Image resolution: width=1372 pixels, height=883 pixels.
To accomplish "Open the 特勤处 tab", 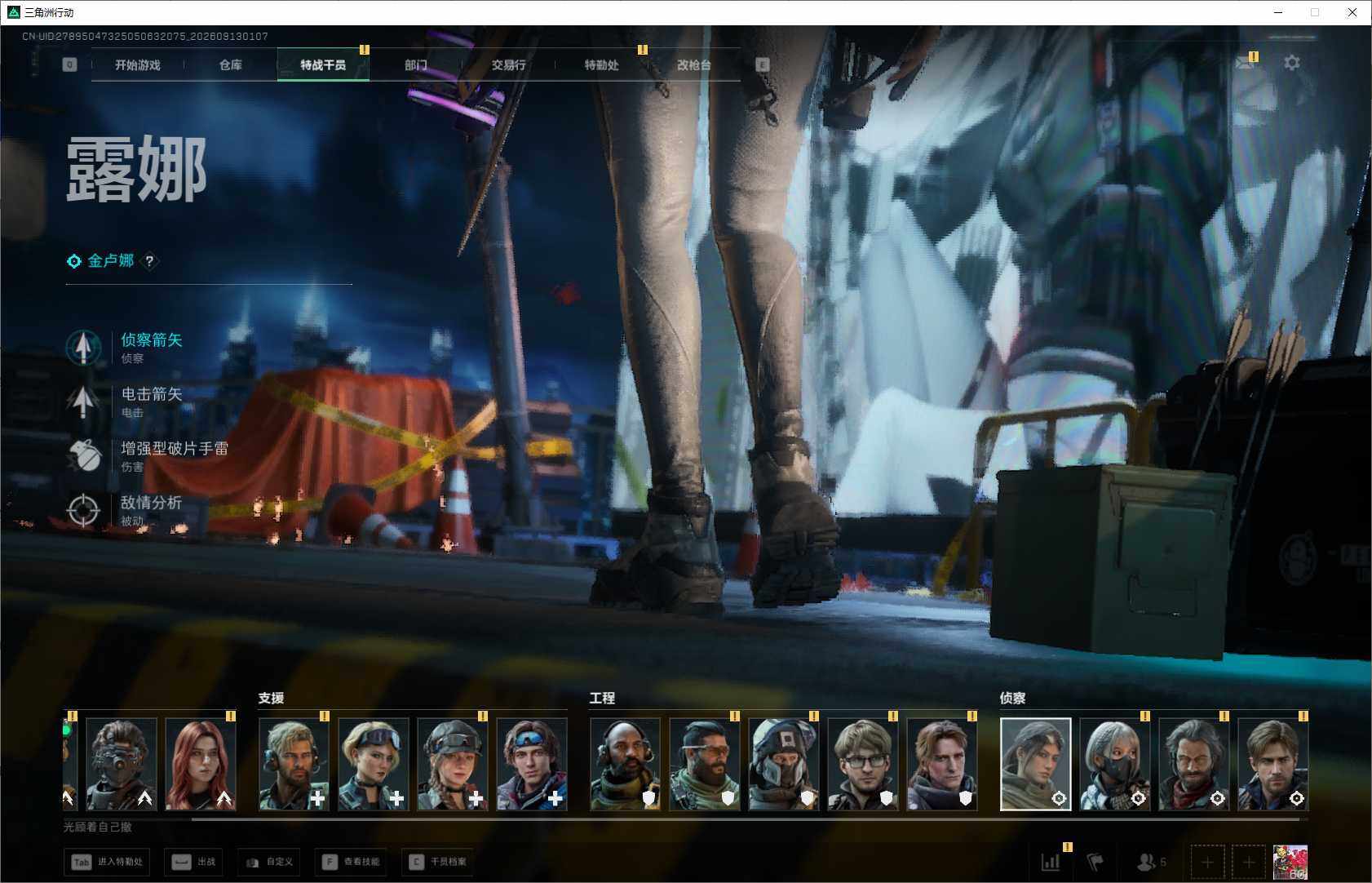I will click(601, 65).
